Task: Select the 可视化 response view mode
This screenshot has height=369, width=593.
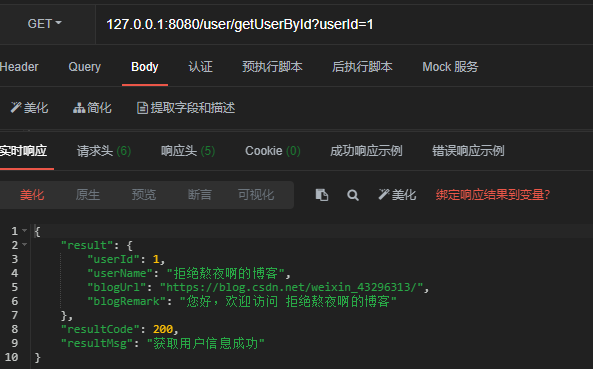Action: pos(256,195)
